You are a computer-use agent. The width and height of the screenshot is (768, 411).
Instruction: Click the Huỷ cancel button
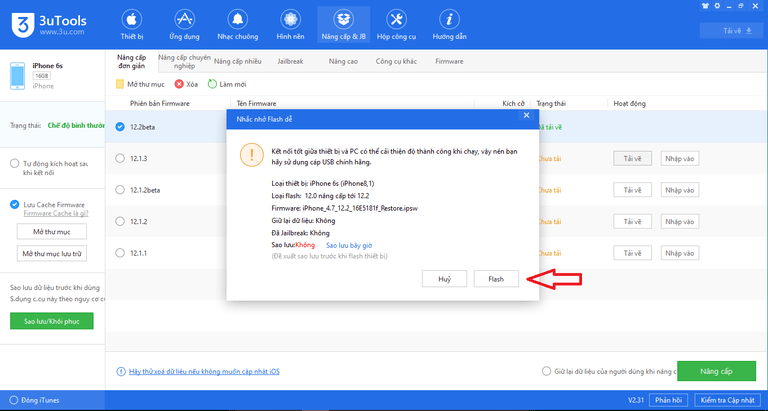click(444, 279)
